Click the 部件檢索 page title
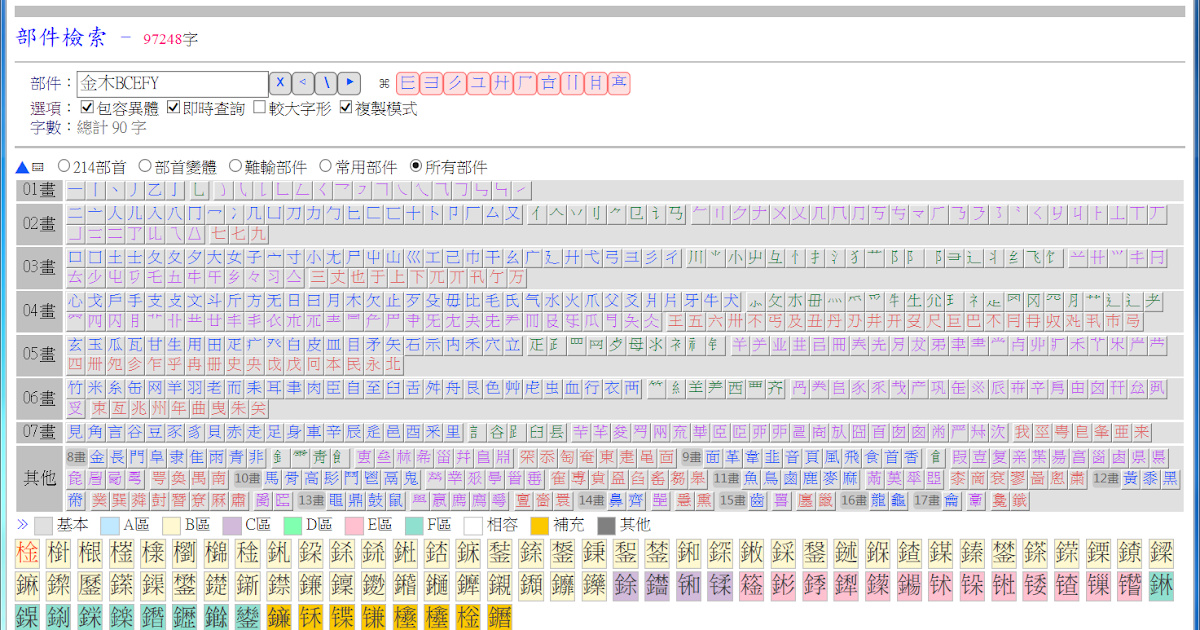 (62, 38)
